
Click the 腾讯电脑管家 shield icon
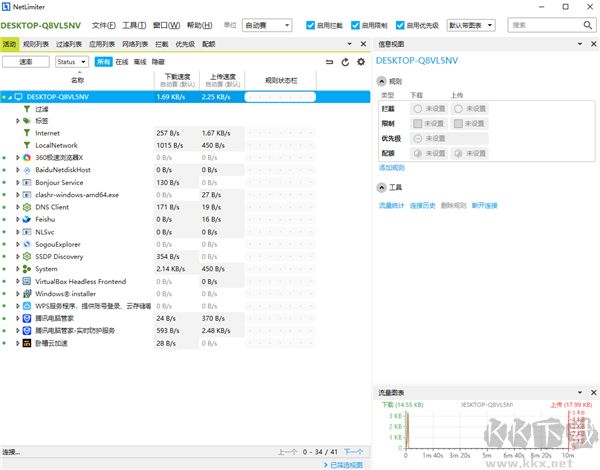tap(27, 318)
